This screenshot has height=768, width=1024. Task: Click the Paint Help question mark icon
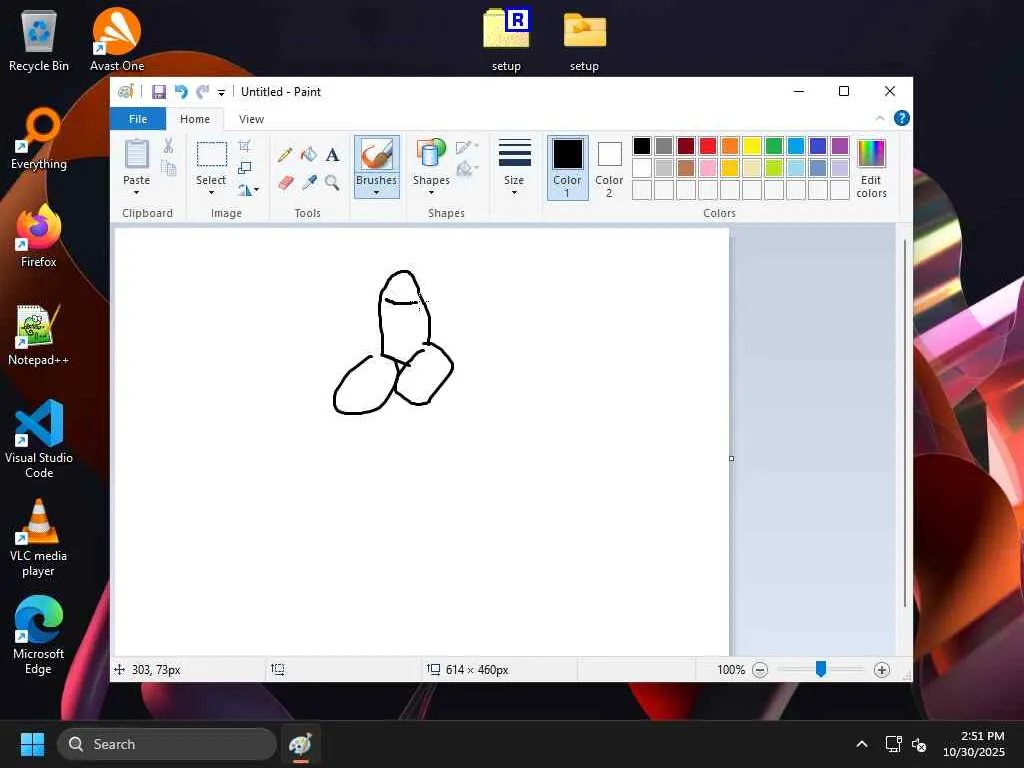pos(901,118)
